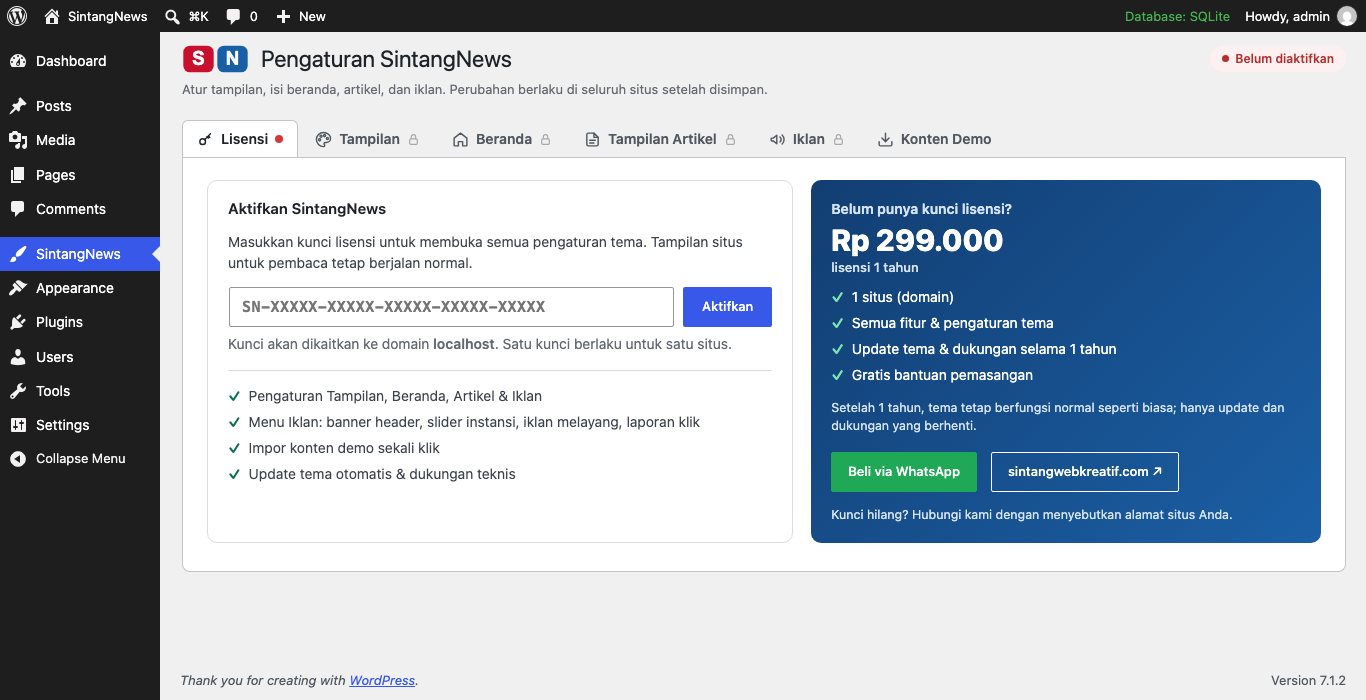Open the Dashboard menu item
The width and height of the screenshot is (1366, 700).
pos(80,61)
